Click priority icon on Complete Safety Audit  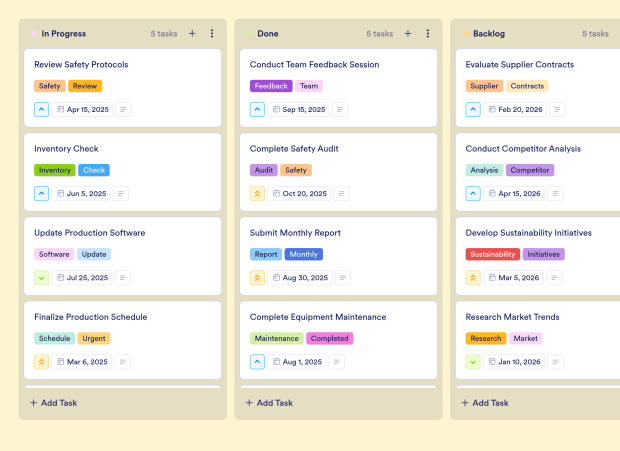pos(257,194)
